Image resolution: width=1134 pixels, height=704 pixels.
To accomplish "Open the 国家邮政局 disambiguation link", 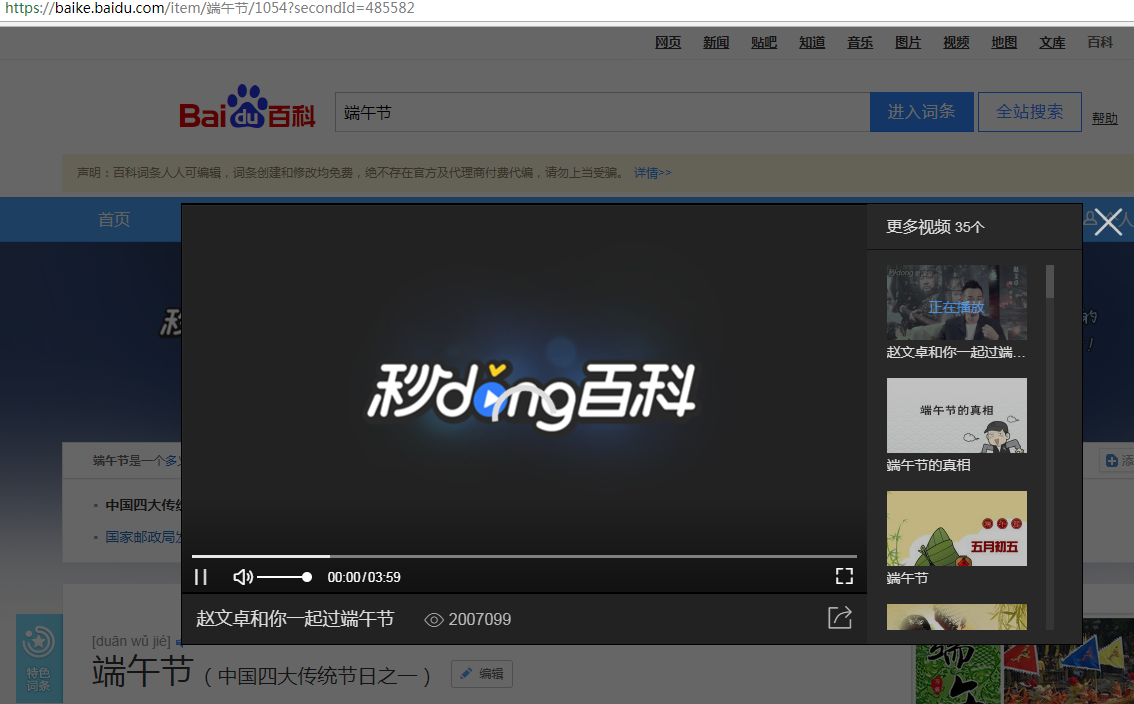I will click(143, 537).
